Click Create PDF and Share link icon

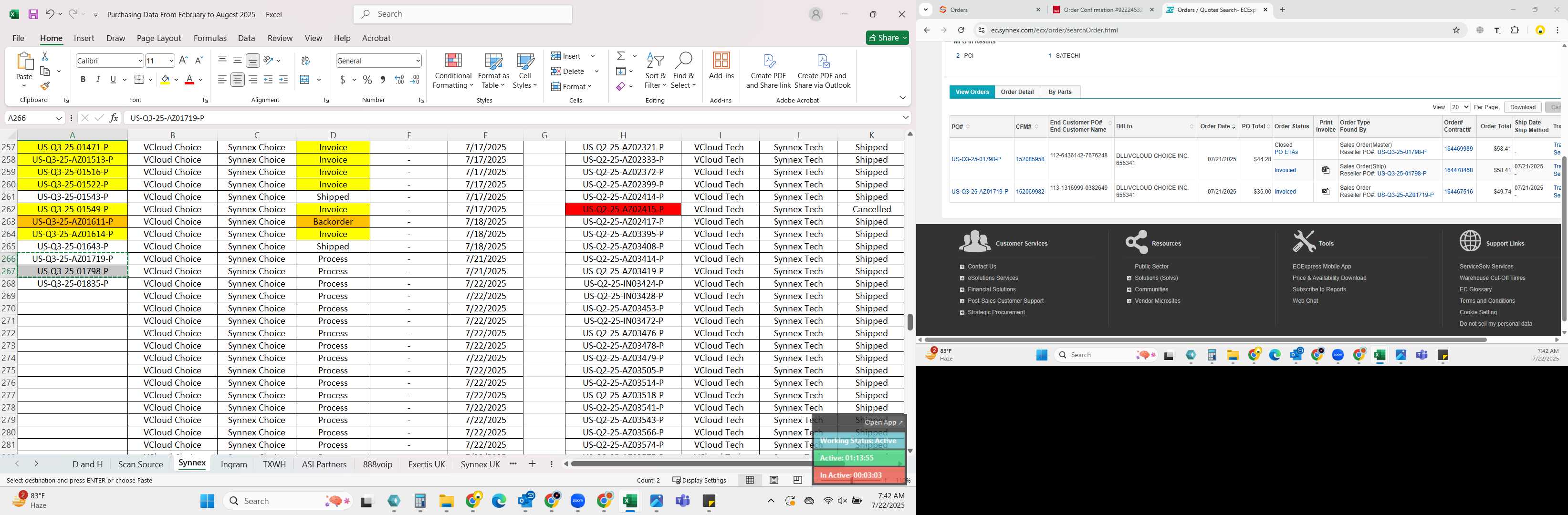pyautogui.click(x=768, y=71)
